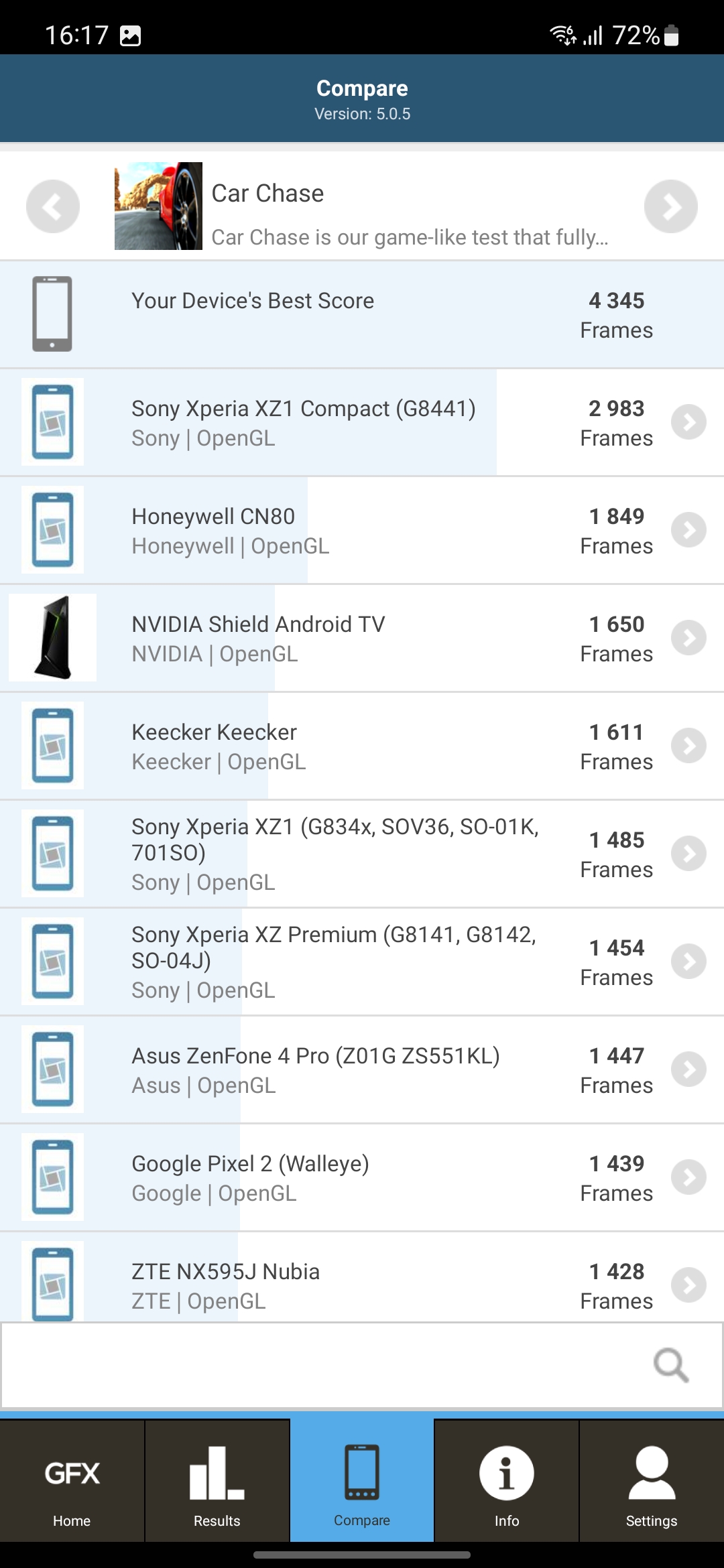Click the search input field
The height and width of the screenshot is (1568, 724).
click(x=322, y=1365)
